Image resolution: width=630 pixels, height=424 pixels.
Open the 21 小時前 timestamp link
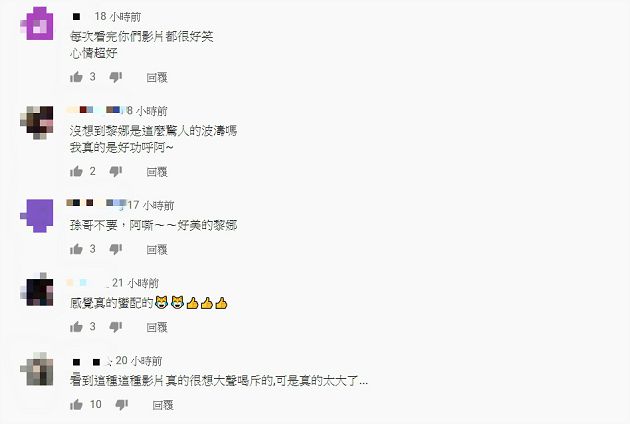pyautogui.click(x=135, y=283)
